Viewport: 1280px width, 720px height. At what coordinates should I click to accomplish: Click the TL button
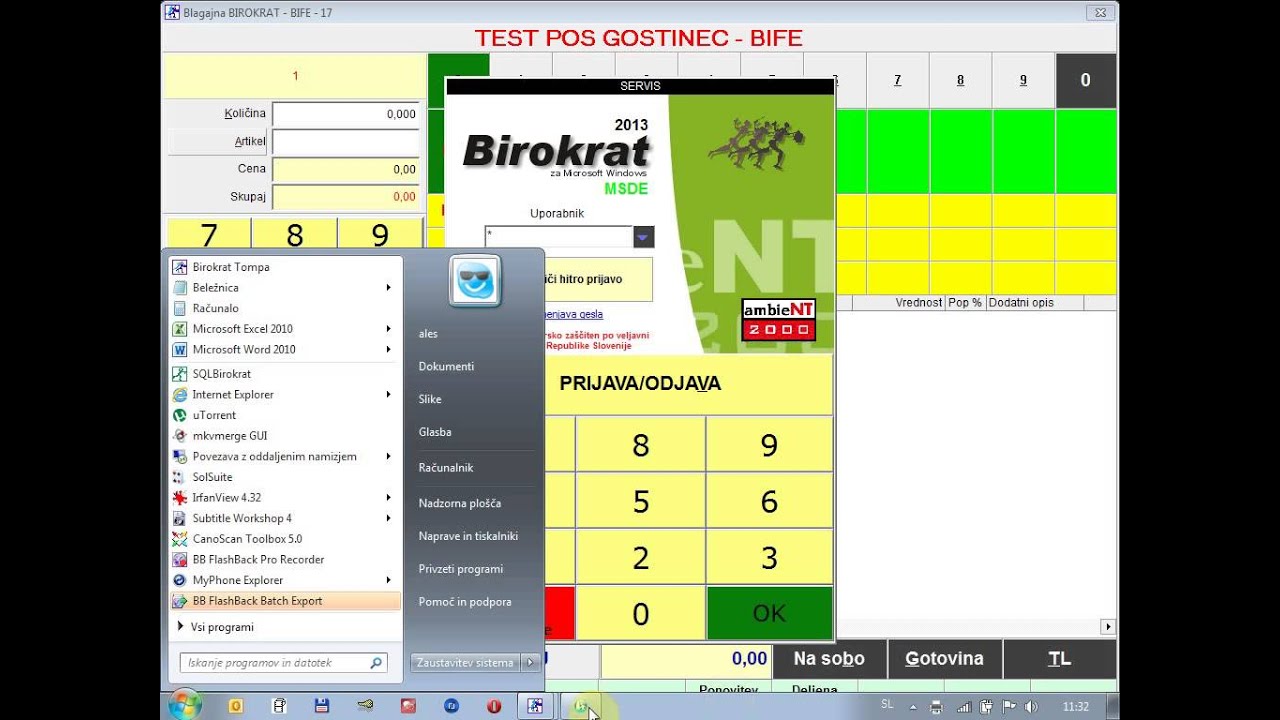click(x=1060, y=659)
